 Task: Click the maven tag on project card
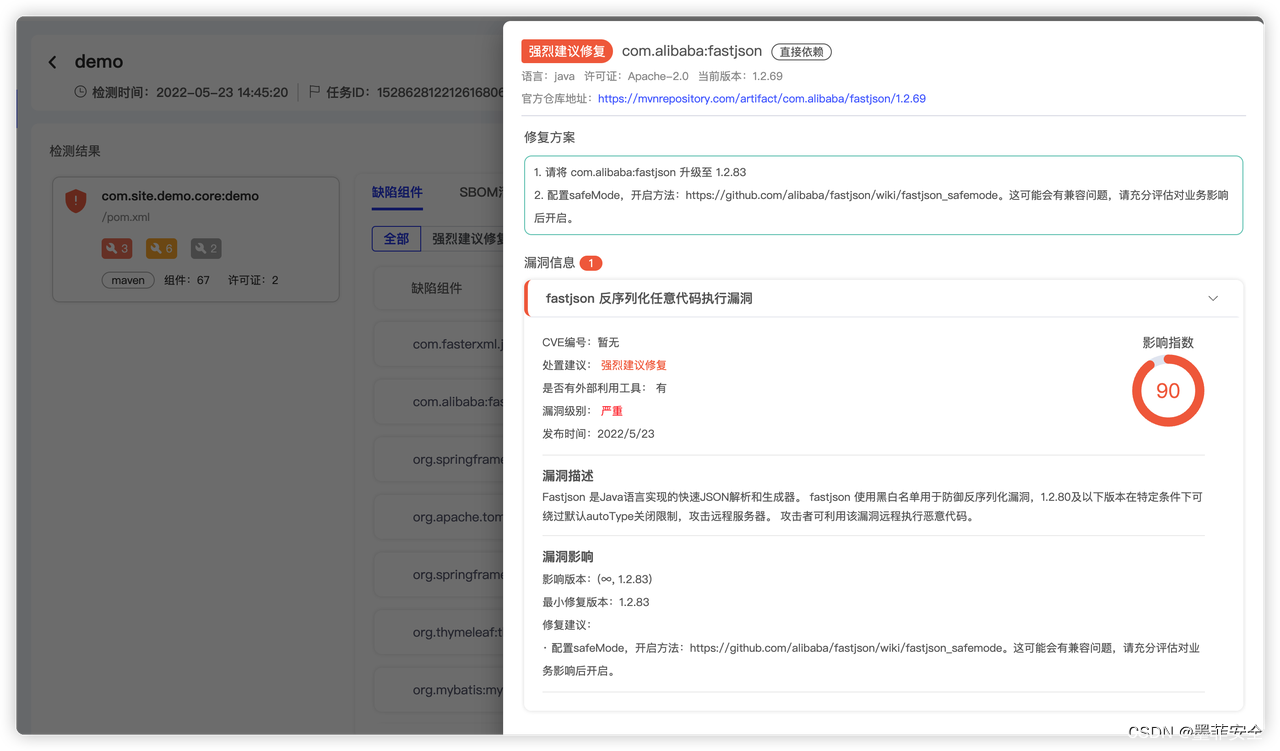128,280
